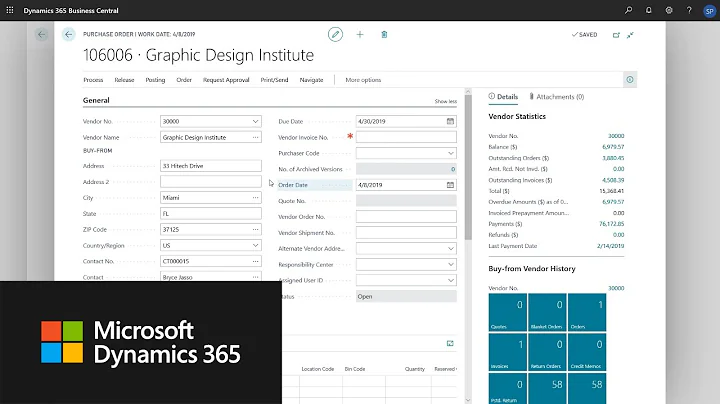
Task: Open the SP user account avatar
Action: (709, 11)
